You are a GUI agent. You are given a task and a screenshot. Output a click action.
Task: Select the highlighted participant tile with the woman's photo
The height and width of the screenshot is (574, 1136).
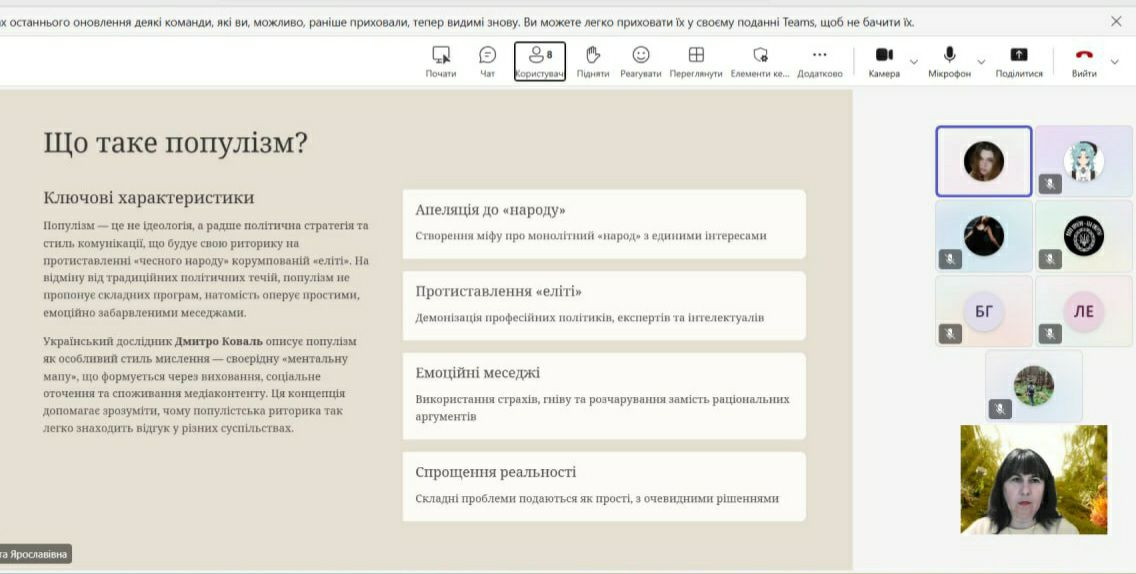[x=983, y=162]
